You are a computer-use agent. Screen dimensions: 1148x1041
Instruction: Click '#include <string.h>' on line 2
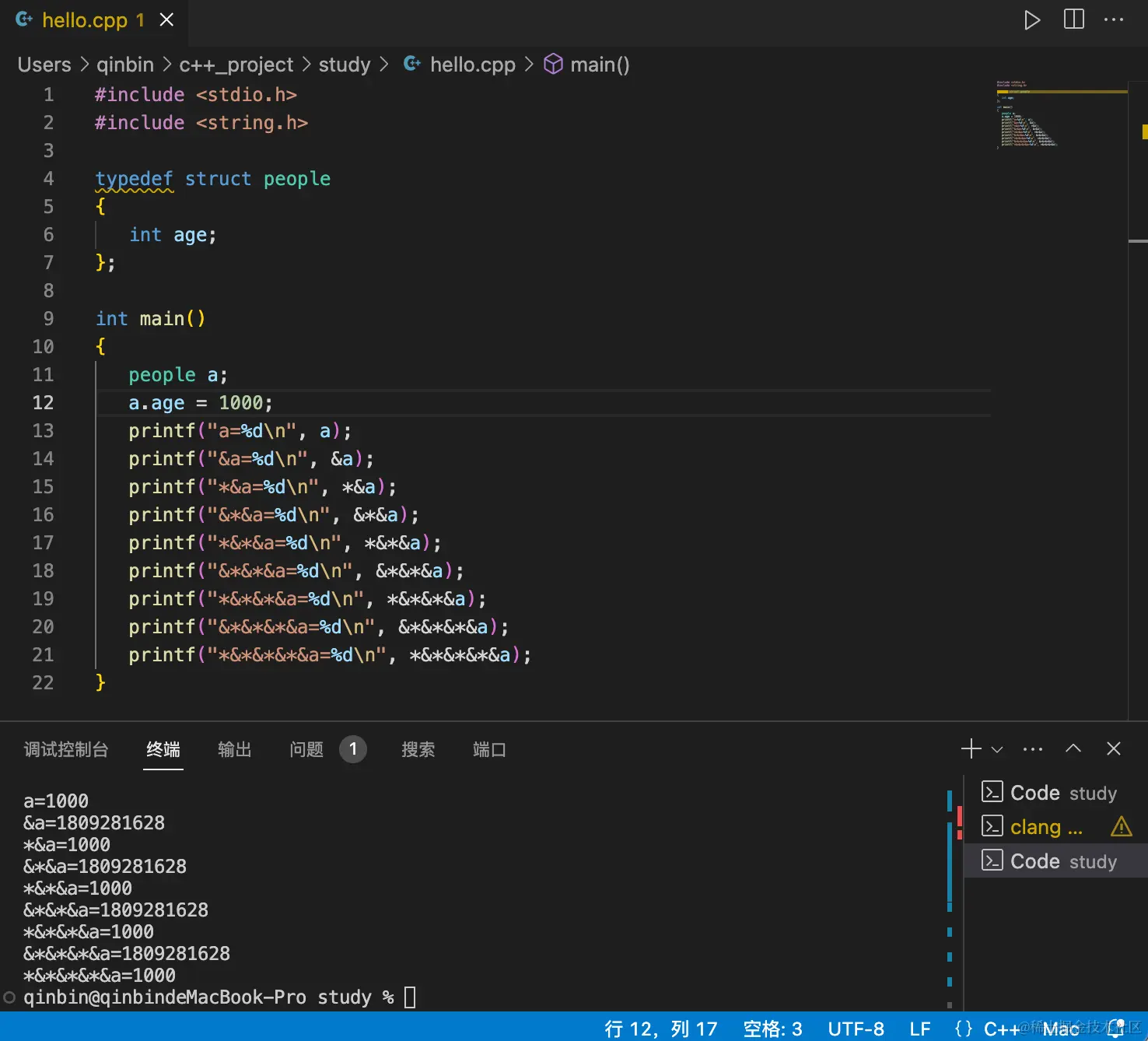pyautogui.click(x=201, y=122)
